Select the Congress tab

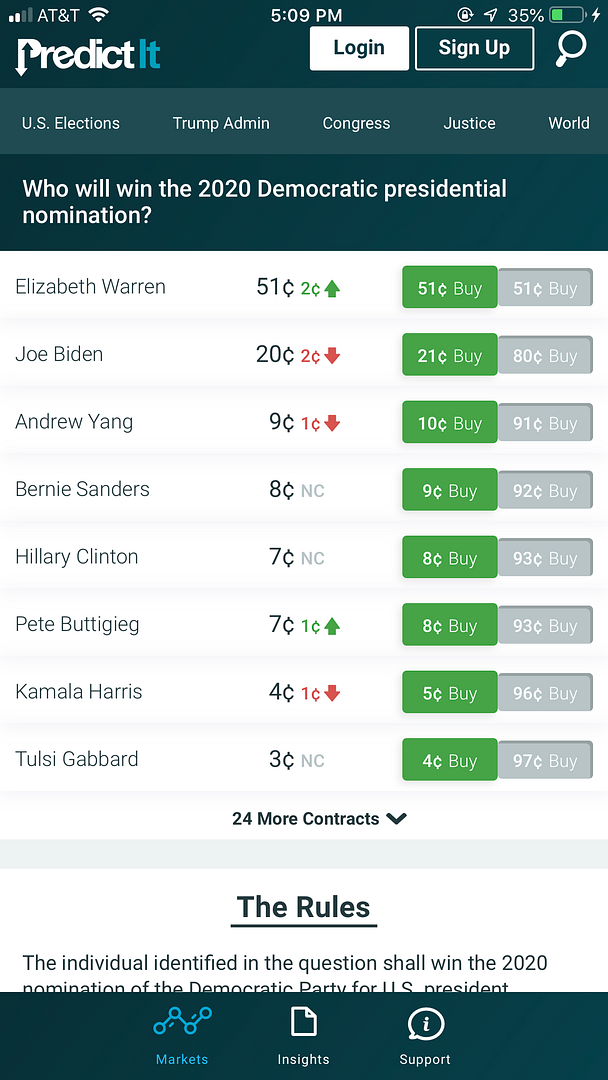tap(356, 123)
